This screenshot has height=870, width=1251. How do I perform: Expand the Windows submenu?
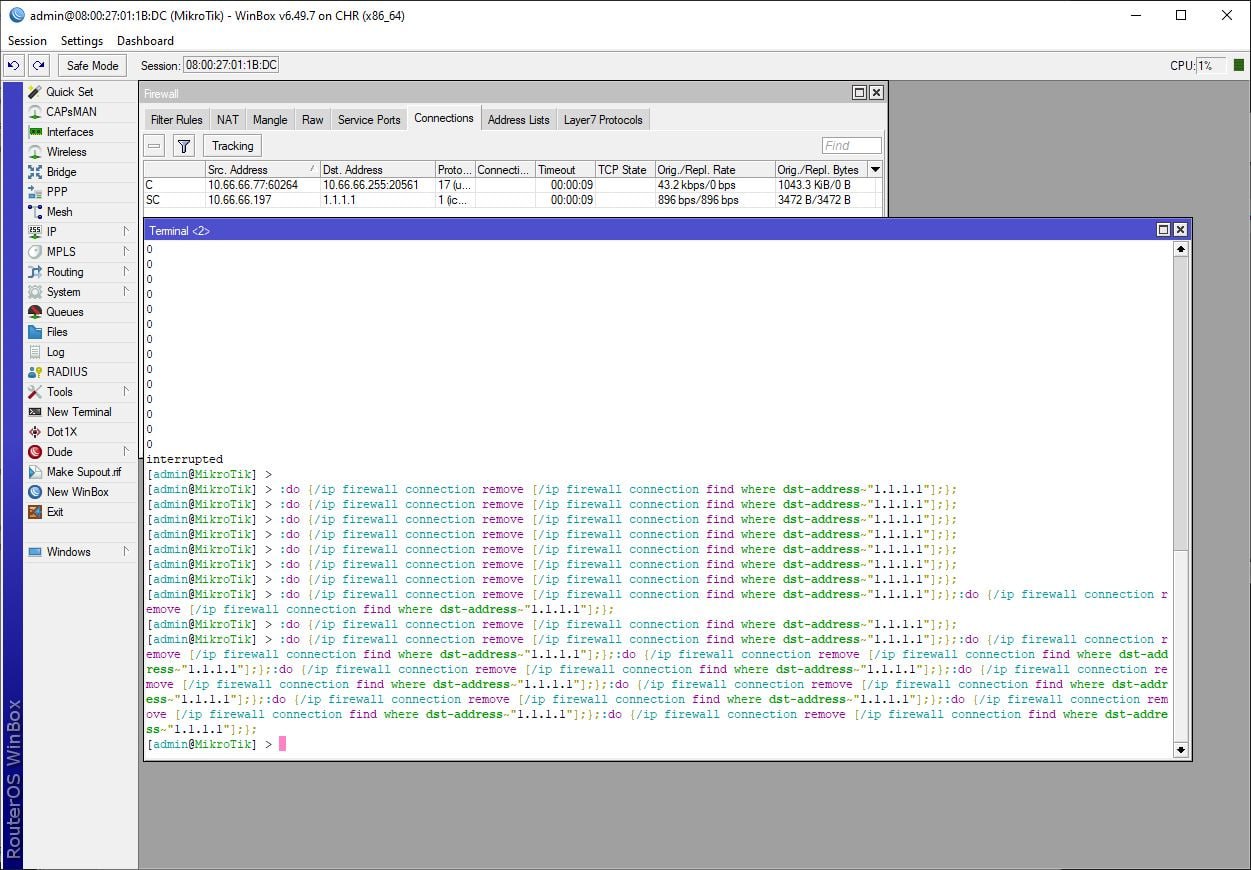click(126, 552)
